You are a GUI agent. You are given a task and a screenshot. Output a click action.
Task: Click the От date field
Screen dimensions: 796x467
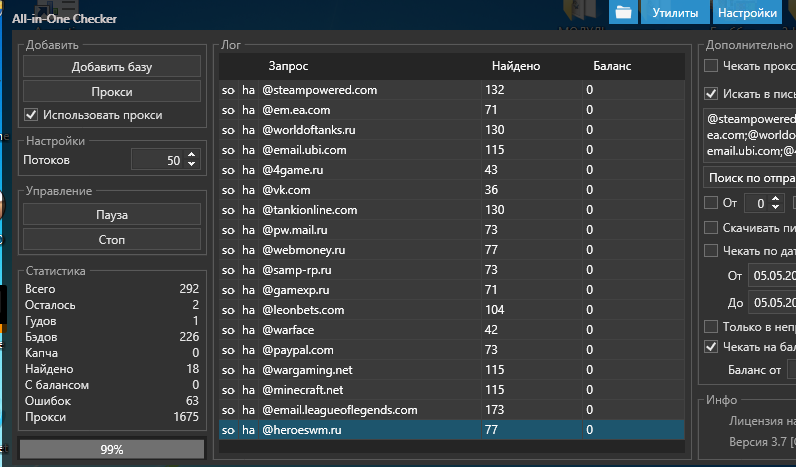coord(772,276)
